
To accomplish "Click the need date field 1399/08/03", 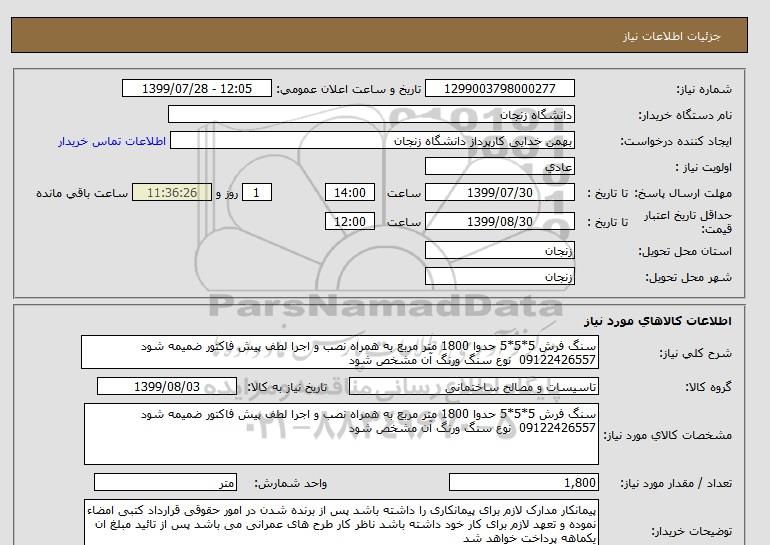I will tap(167, 386).
